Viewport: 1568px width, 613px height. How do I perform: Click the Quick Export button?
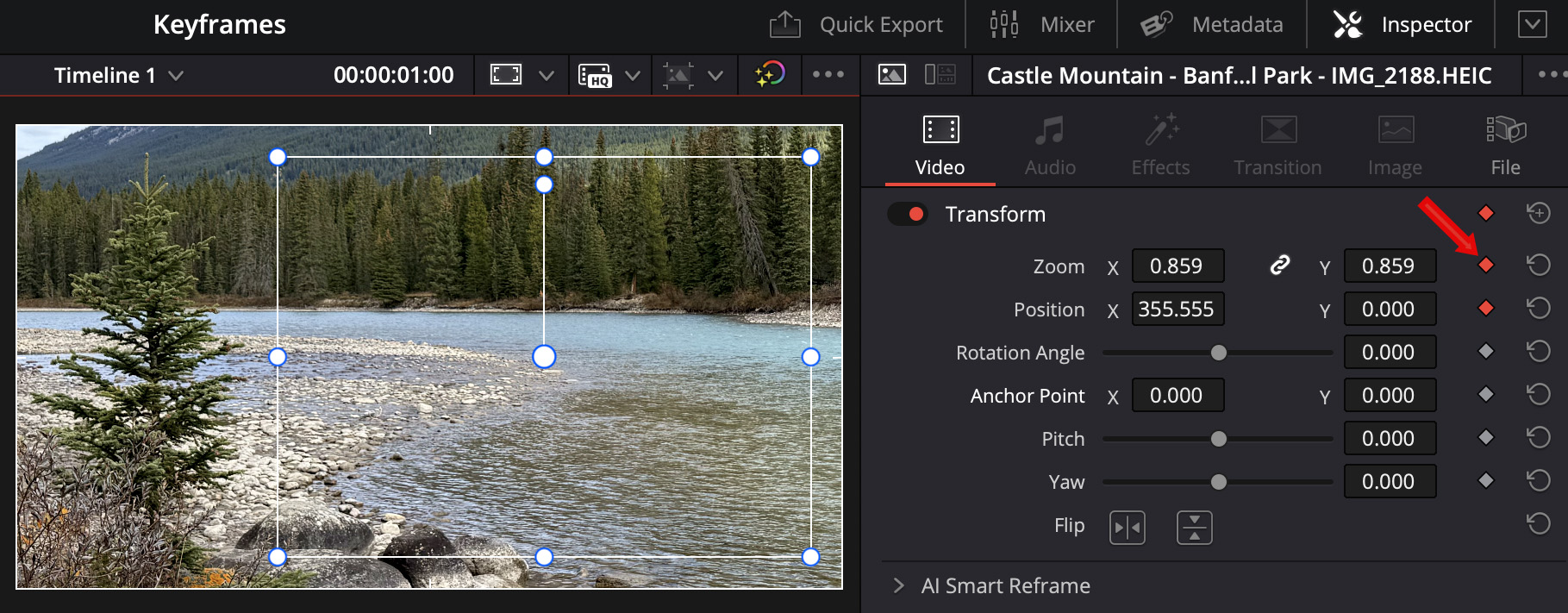(x=857, y=25)
